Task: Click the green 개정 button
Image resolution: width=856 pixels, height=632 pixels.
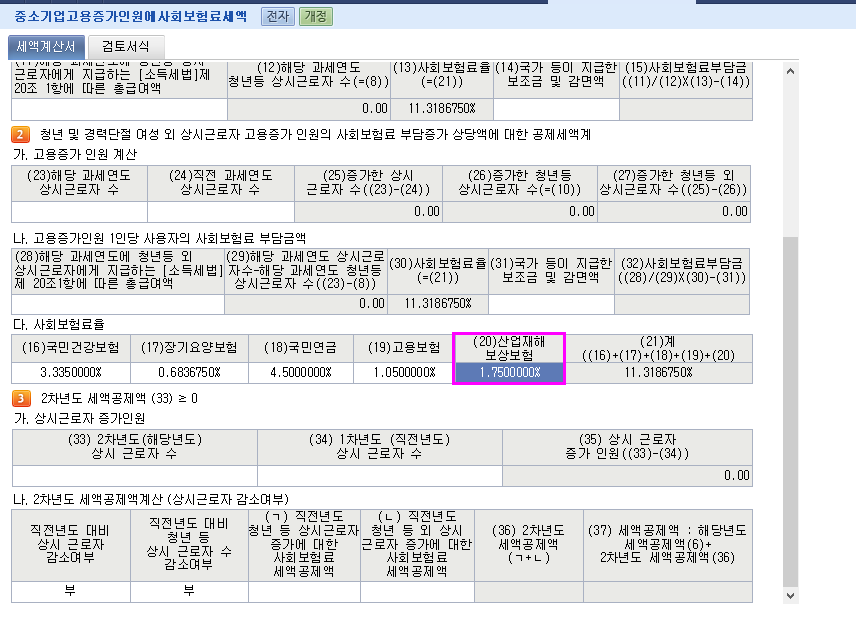Action: (316, 16)
